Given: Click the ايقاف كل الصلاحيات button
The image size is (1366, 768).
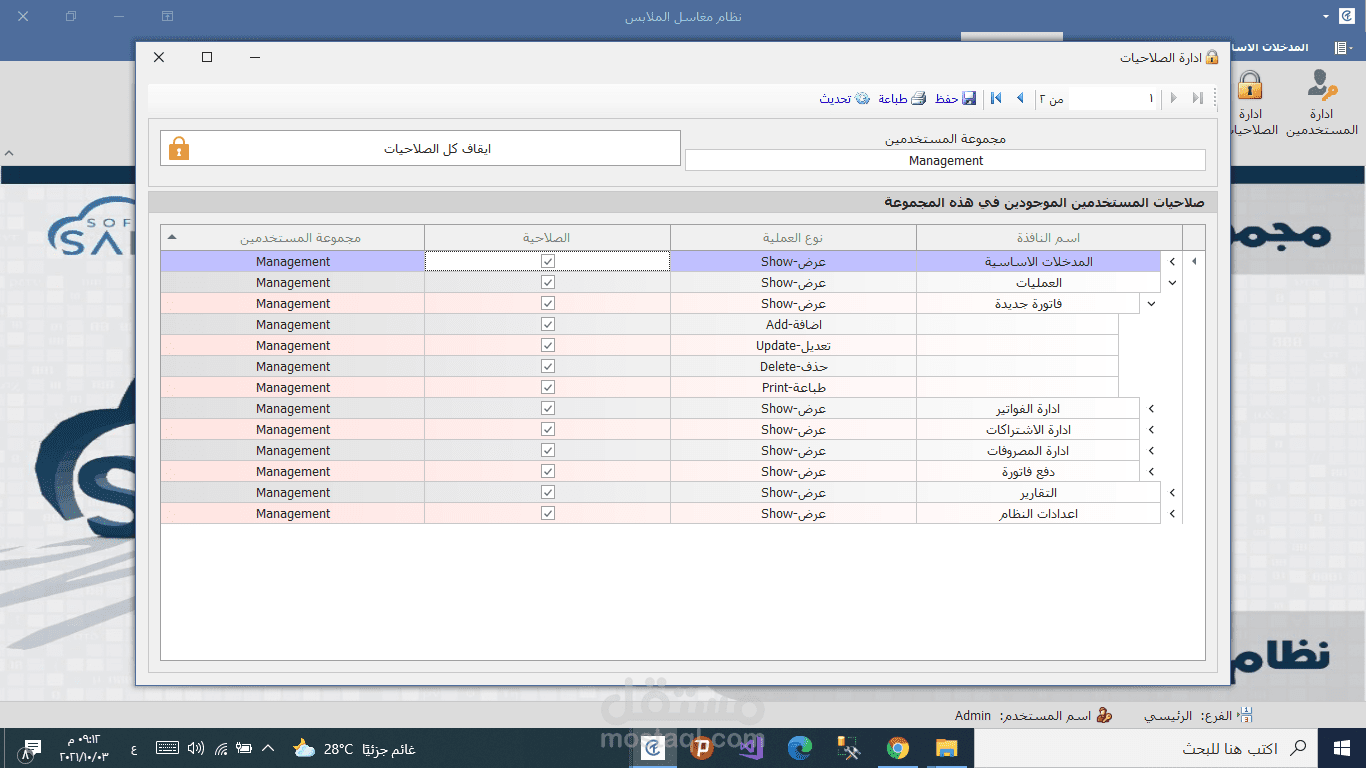Looking at the screenshot, I should (x=420, y=148).
